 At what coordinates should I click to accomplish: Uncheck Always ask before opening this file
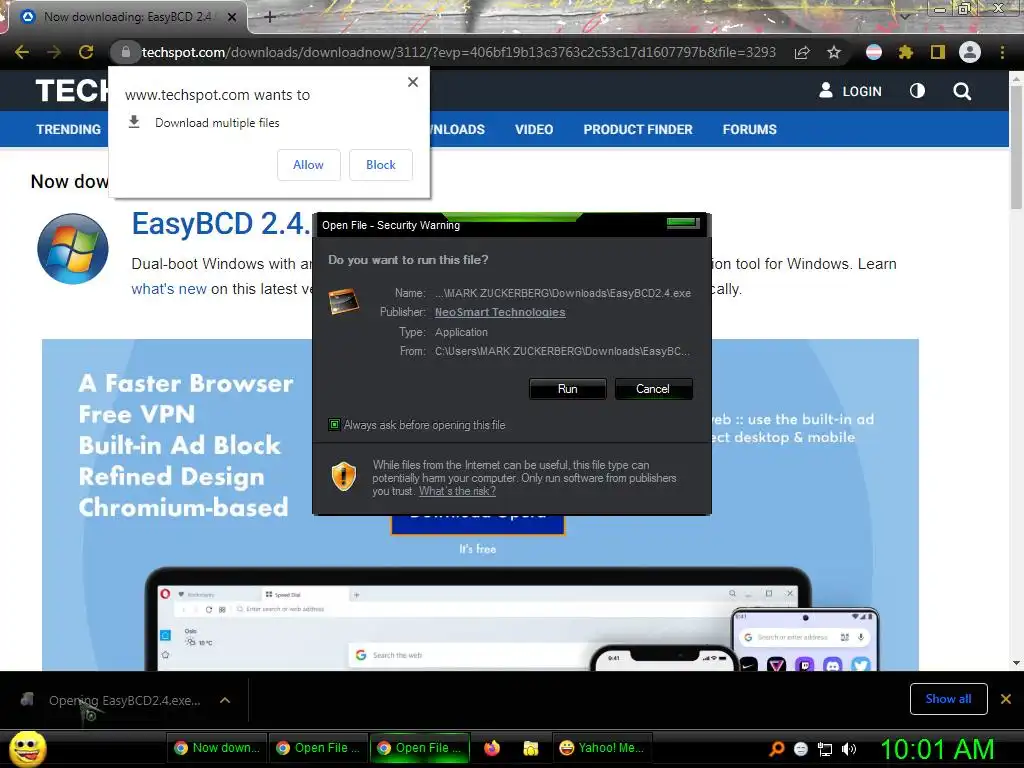click(334, 425)
